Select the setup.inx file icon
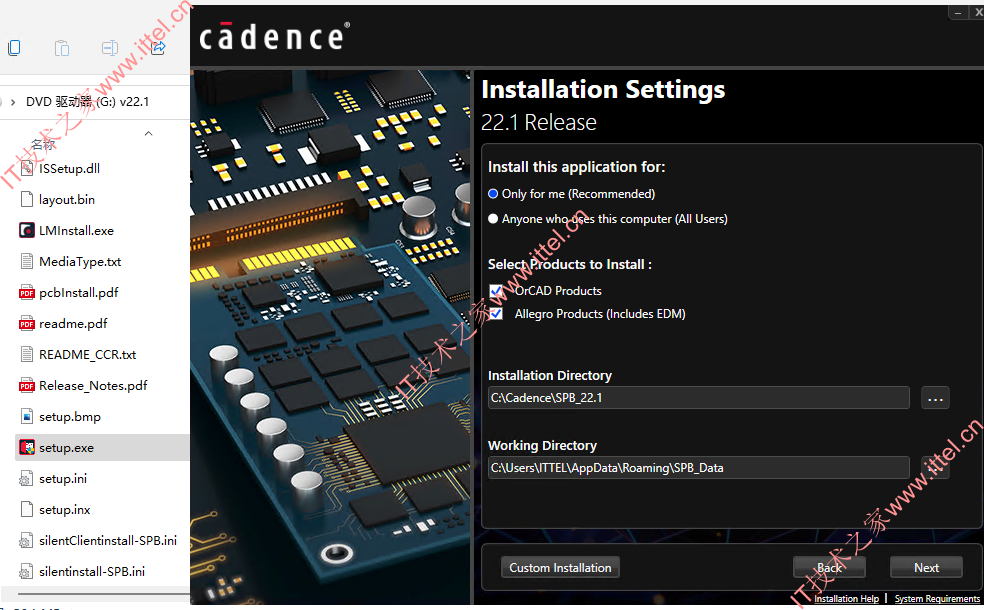984x610 pixels. point(26,509)
